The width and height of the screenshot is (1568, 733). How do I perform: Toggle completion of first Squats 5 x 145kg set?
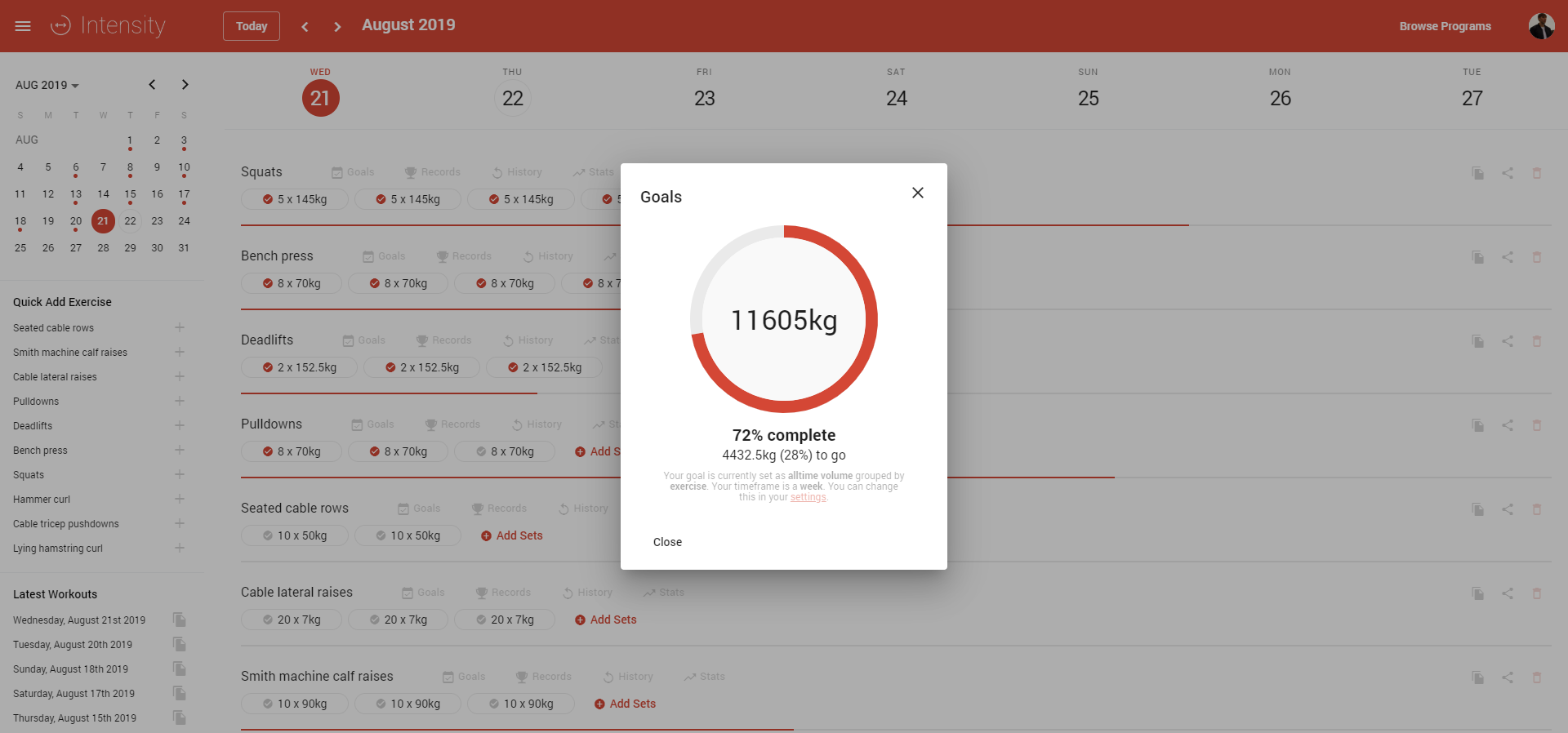(268, 199)
